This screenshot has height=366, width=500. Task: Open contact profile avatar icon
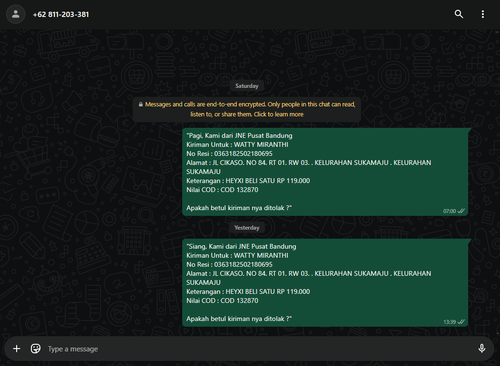coord(16,14)
